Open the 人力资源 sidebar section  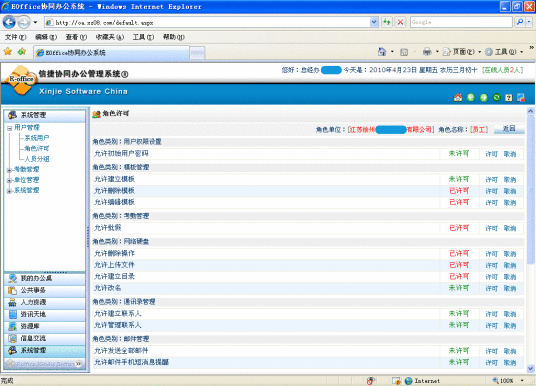[45, 303]
